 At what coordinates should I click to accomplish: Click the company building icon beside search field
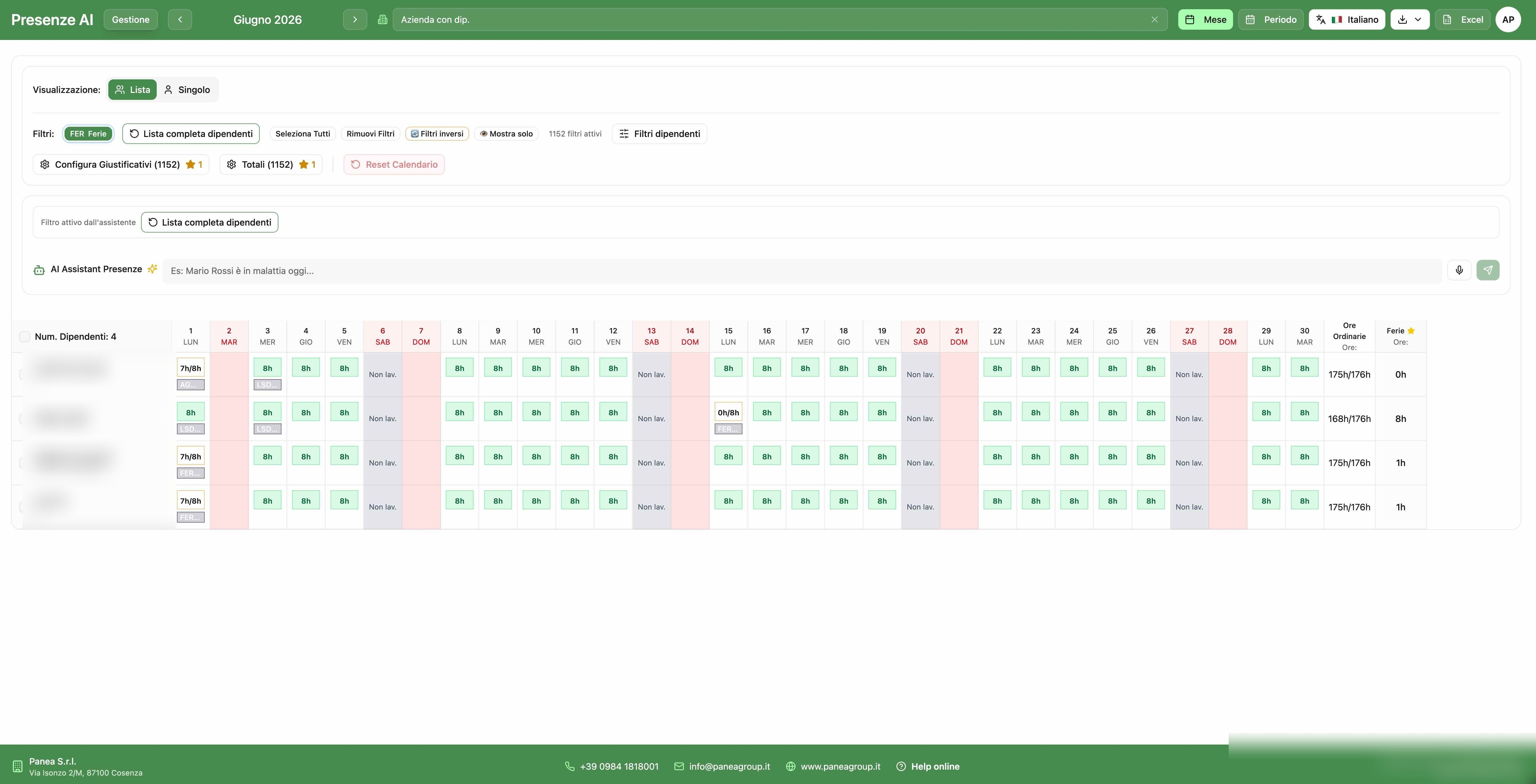point(382,20)
